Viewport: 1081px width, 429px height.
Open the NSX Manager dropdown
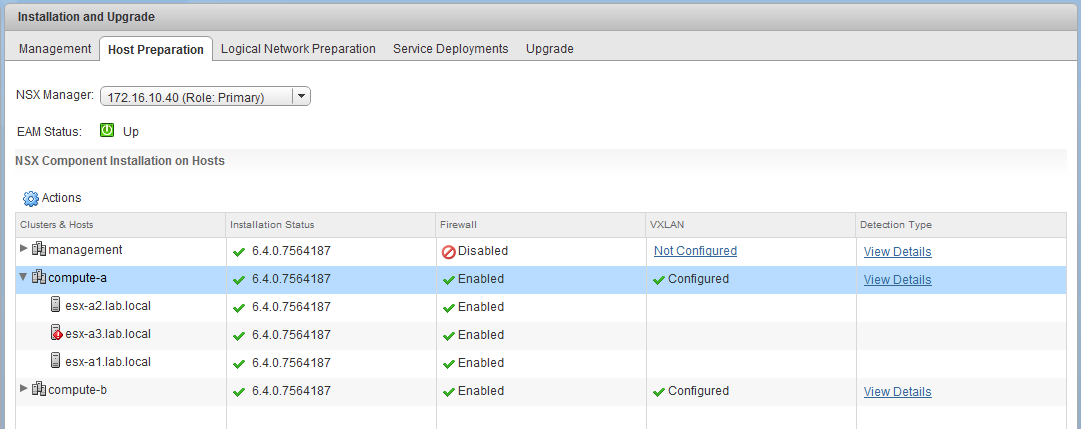(300, 96)
